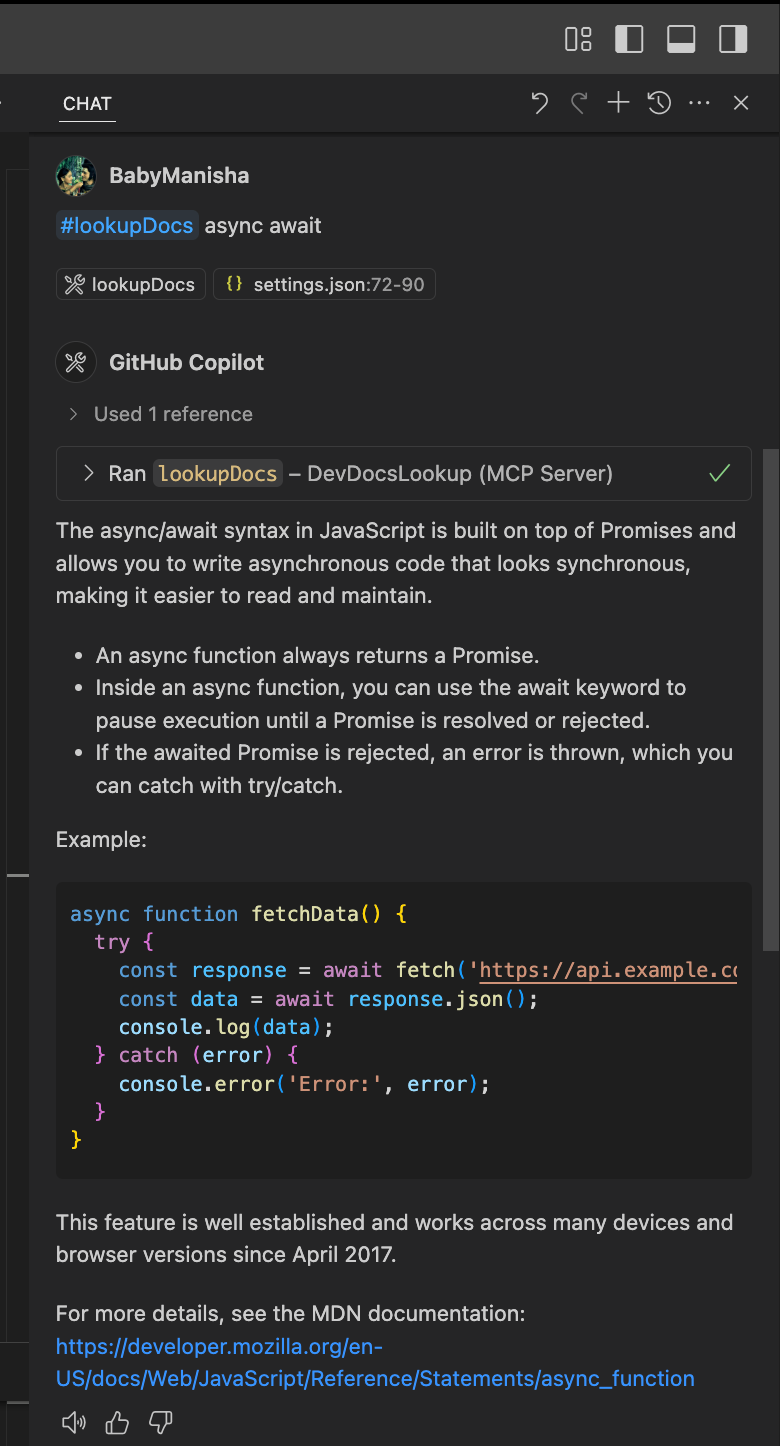Start a new chat with plus icon
Image resolution: width=780 pixels, height=1446 pixels.
click(x=618, y=103)
